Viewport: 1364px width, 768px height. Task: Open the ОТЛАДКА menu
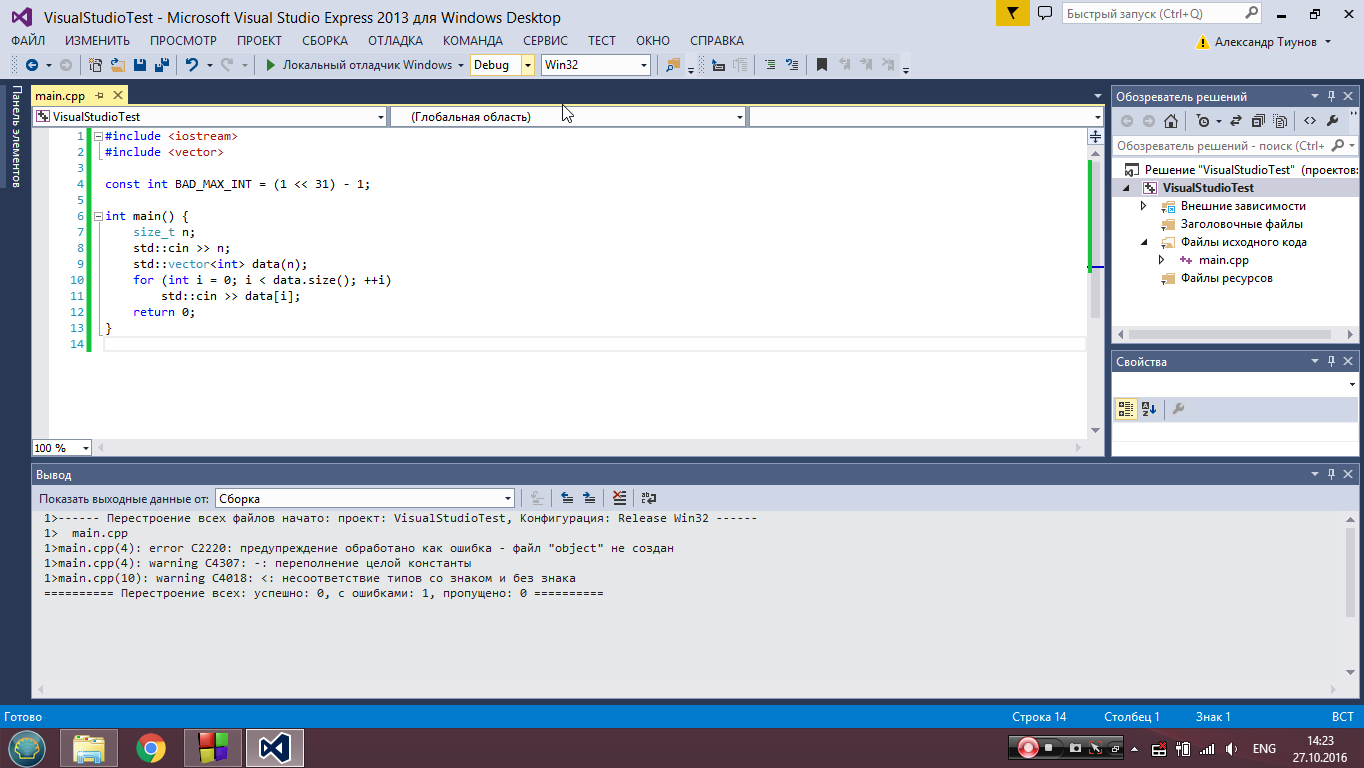[x=395, y=41]
